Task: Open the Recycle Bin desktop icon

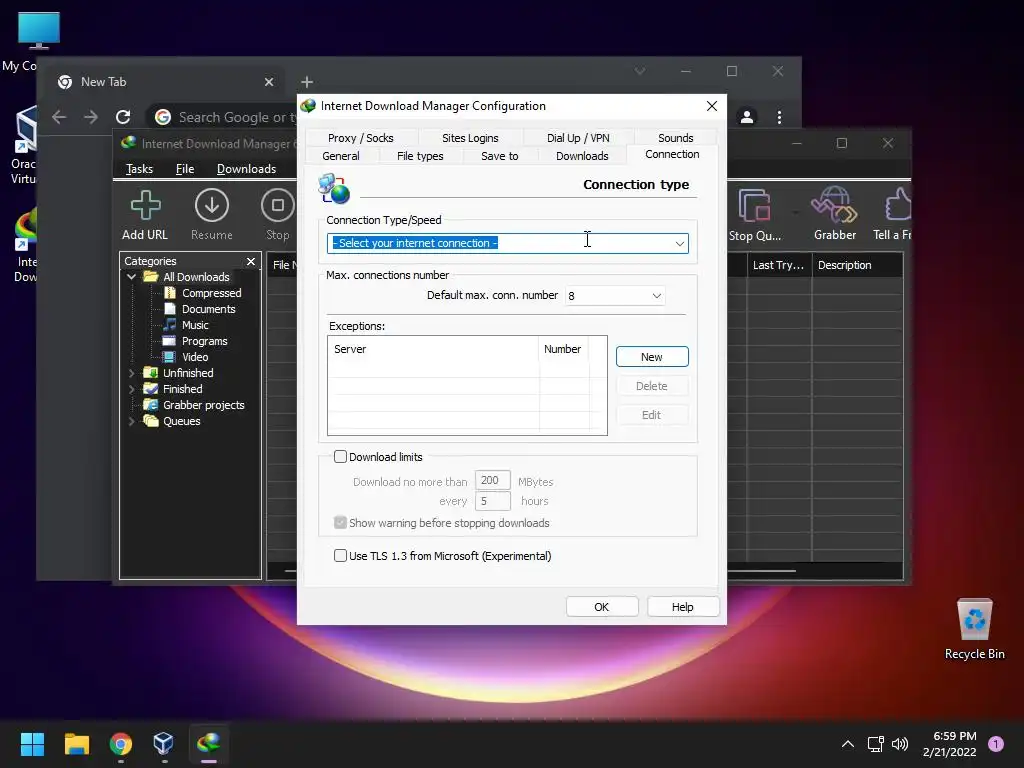Action: click(x=974, y=629)
